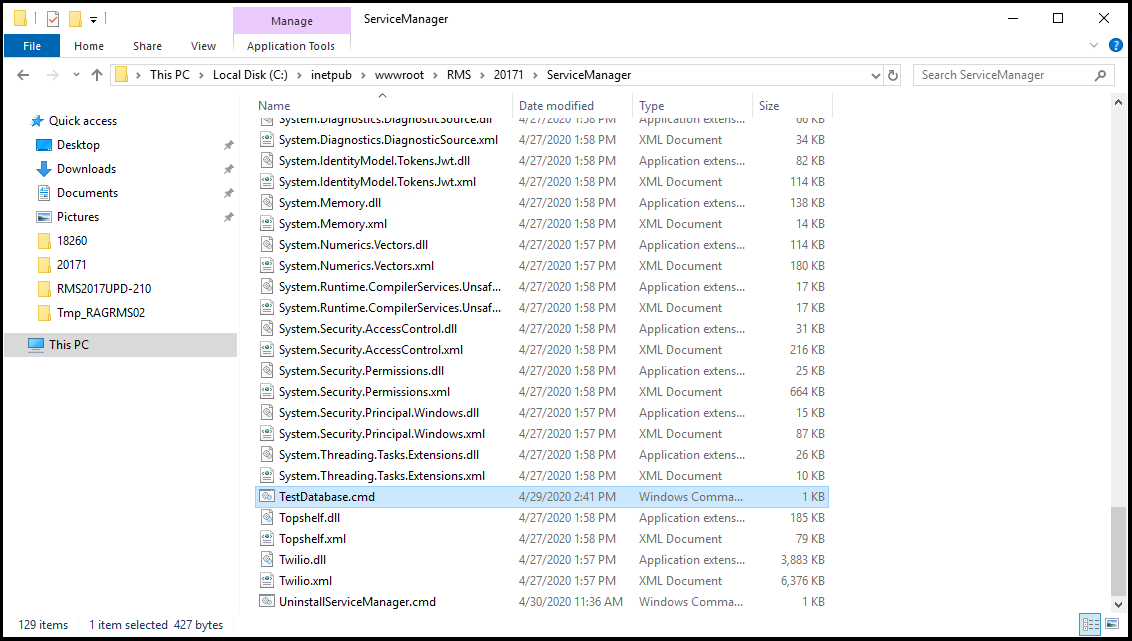This screenshot has height=641, width=1132.
Task: Open Customize Quick Access Toolbar dropdown
Action: click(x=93, y=19)
